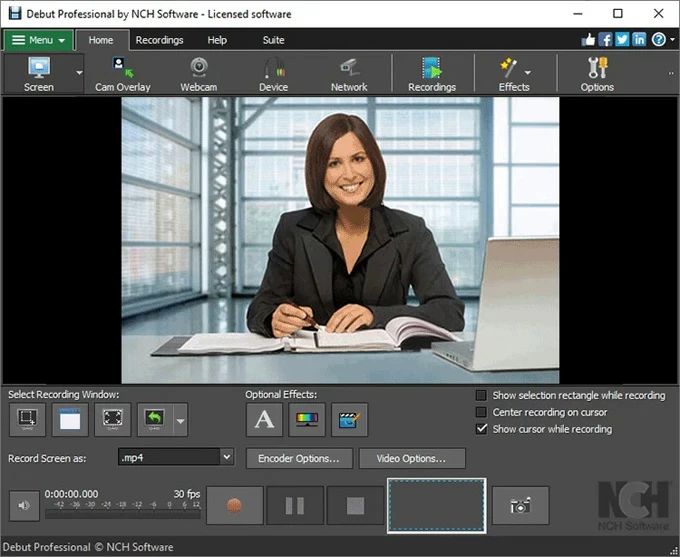
Task: Enable Show selection rectangle while recording
Action: coord(482,395)
